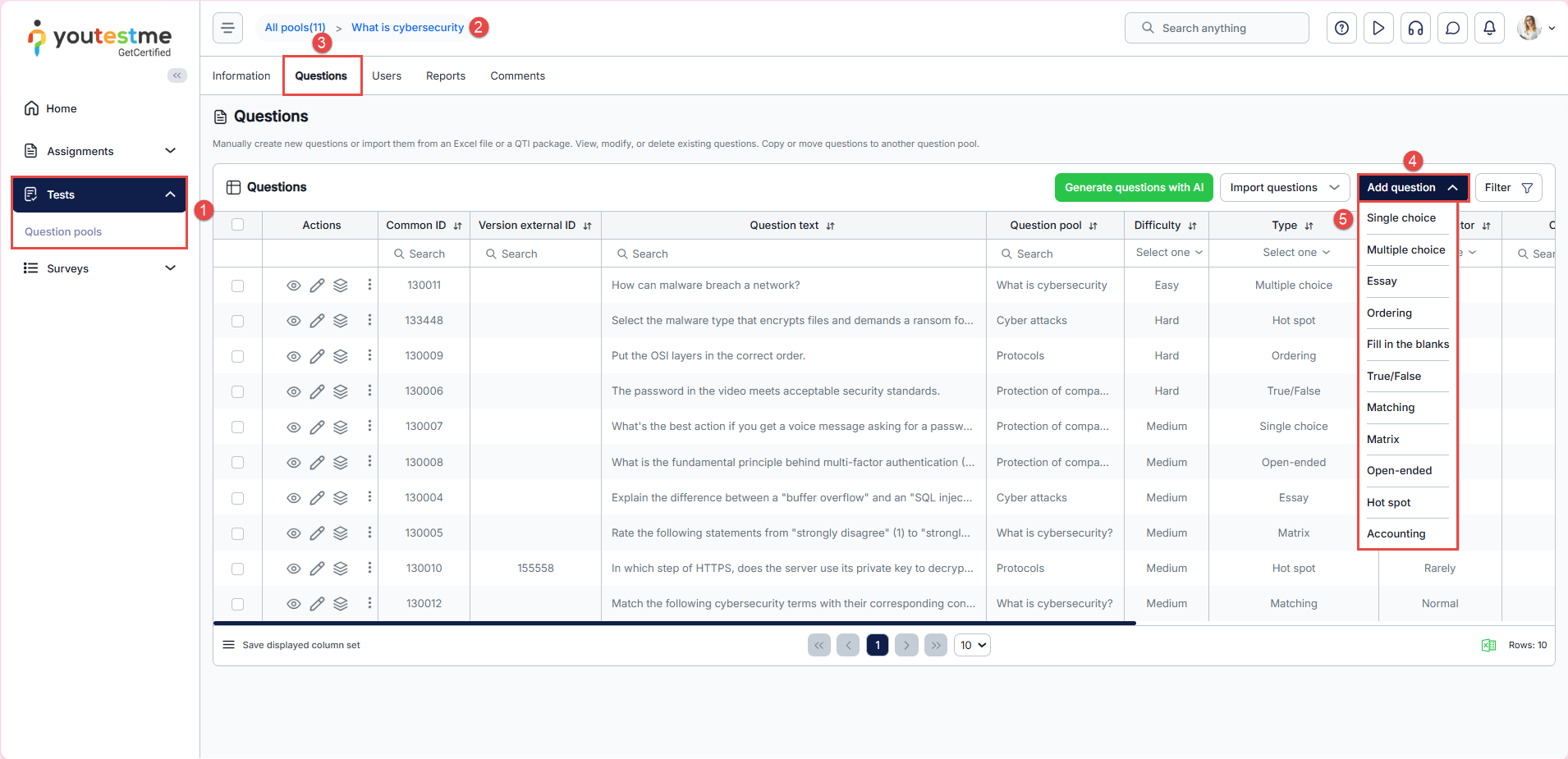
Task: Open the three-dot menu for question 133448
Action: (369, 320)
